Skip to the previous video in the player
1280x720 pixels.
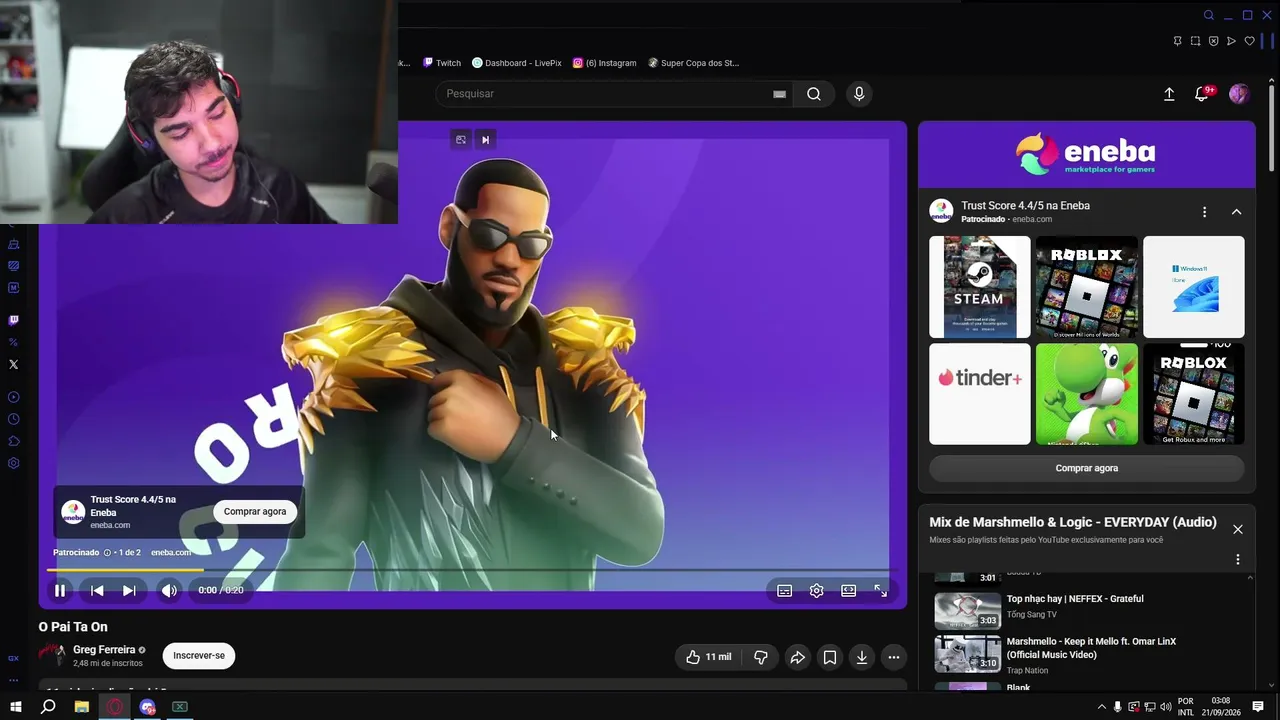[97, 591]
